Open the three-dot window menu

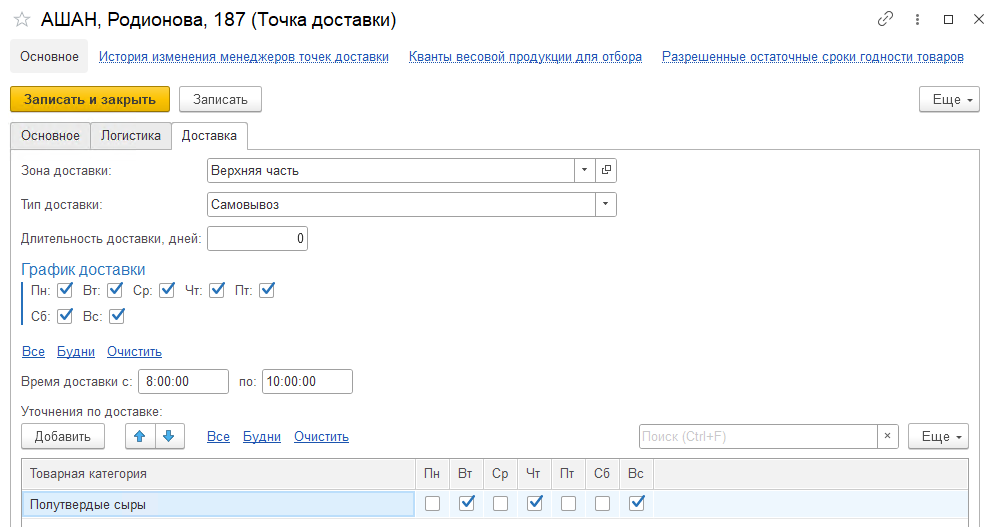coord(916,19)
